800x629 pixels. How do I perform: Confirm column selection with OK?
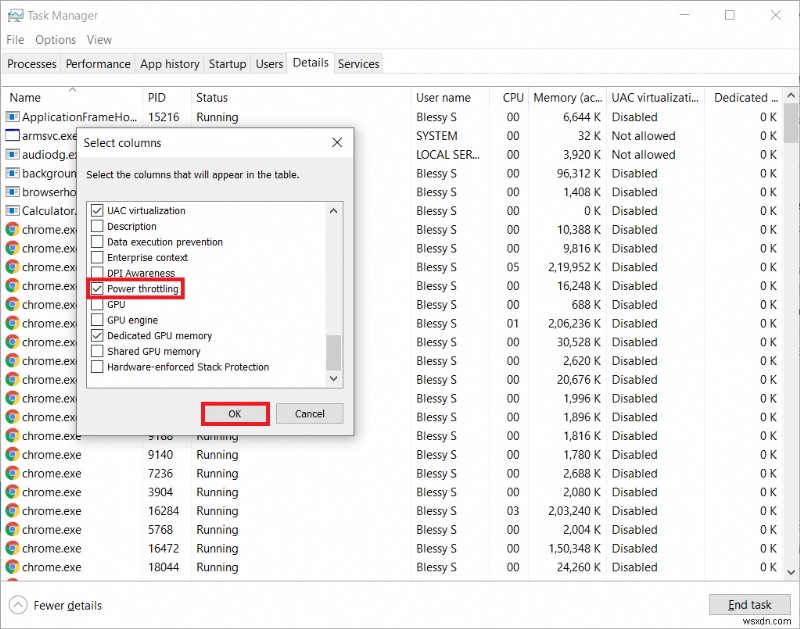[234, 413]
